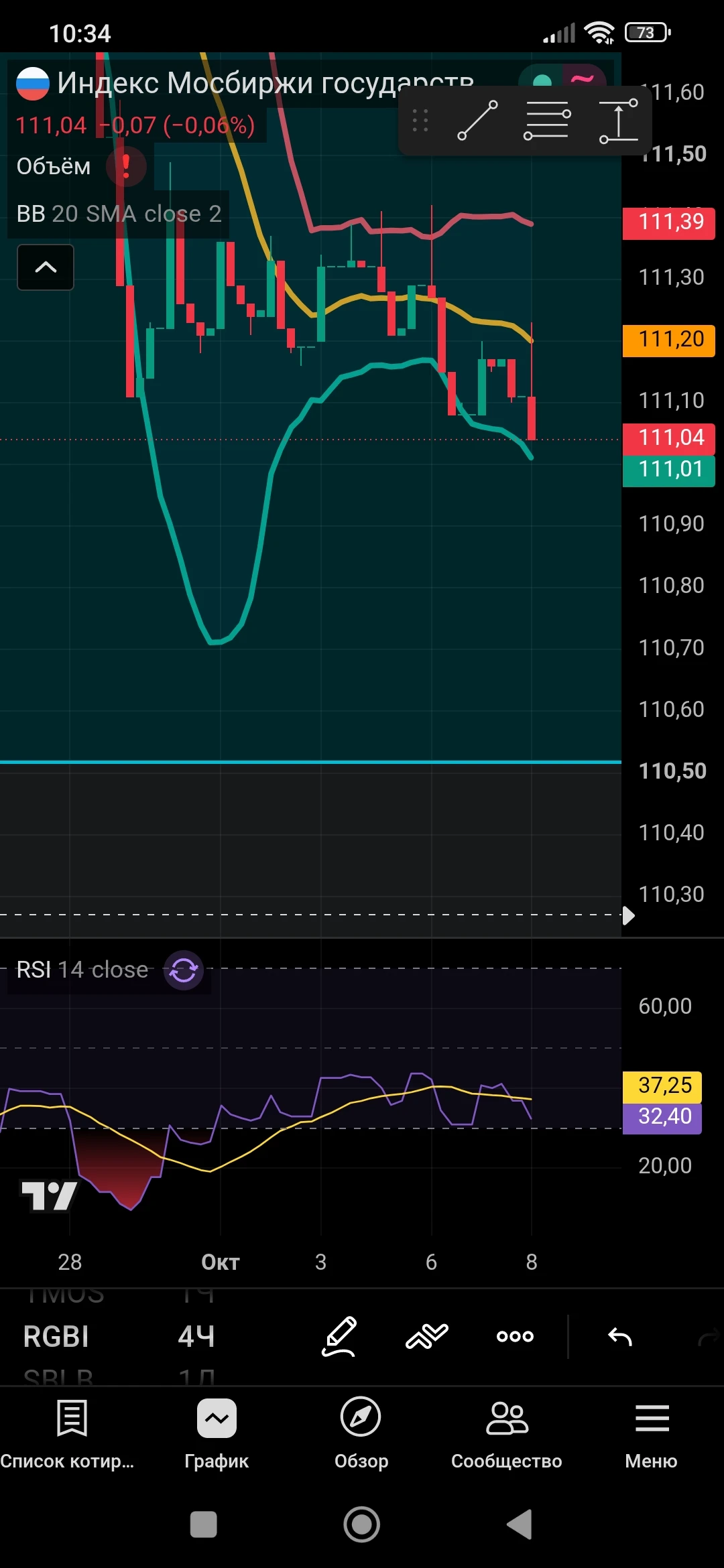This screenshot has width=724, height=1568.
Task: Grab the floating drawing toolbar handle
Action: pyautogui.click(x=420, y=121)
